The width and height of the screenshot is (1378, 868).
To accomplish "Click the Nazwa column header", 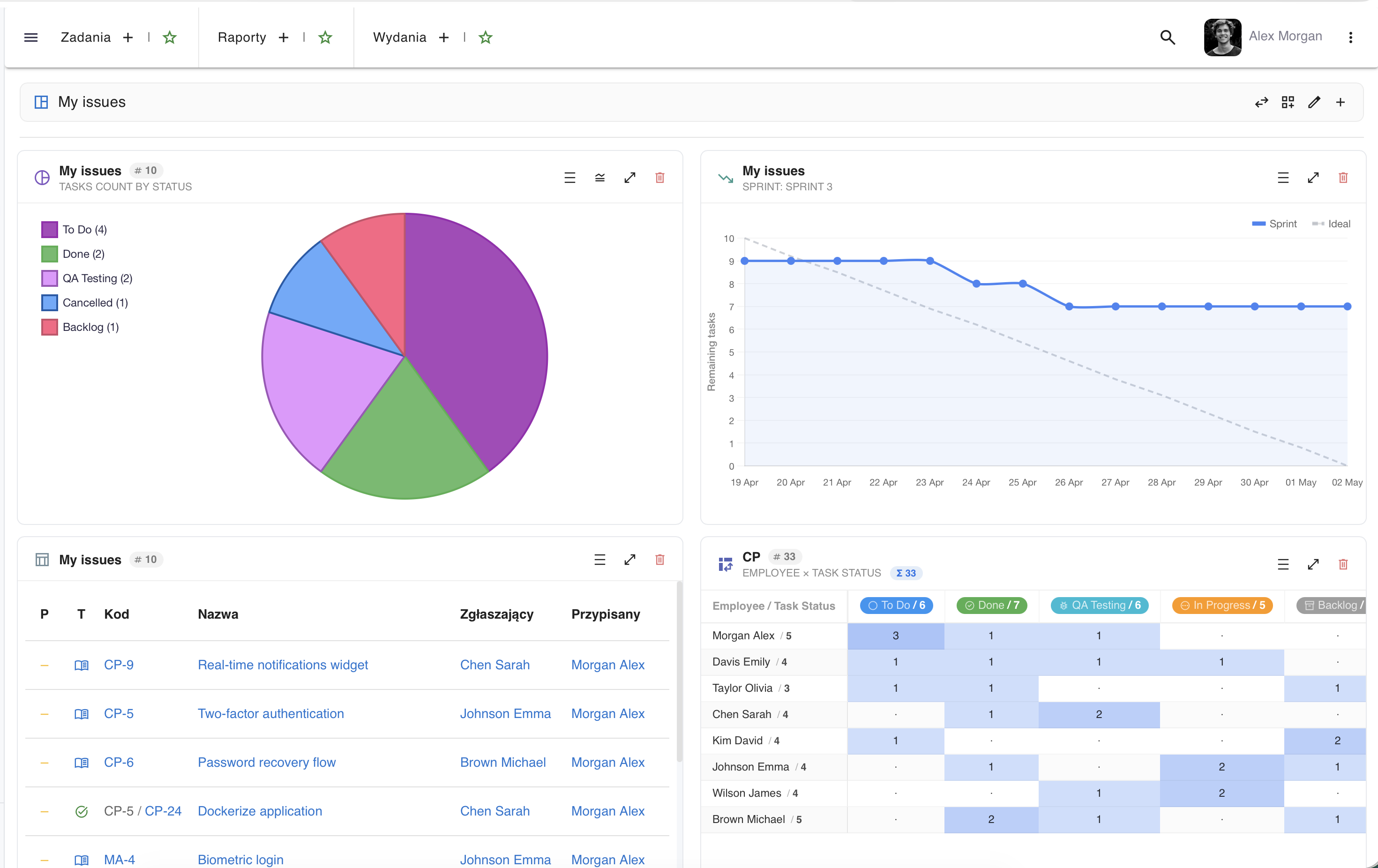I will tap(218, 614).
